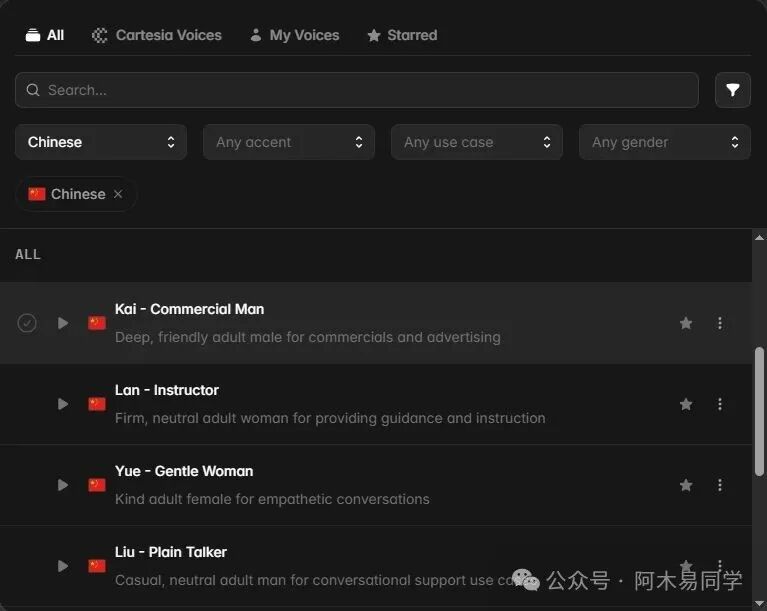Click description 'Firm, neutral adult woman' text
Image resolution: width=767 pixels, height=611 pixels.
coord(330,418)
